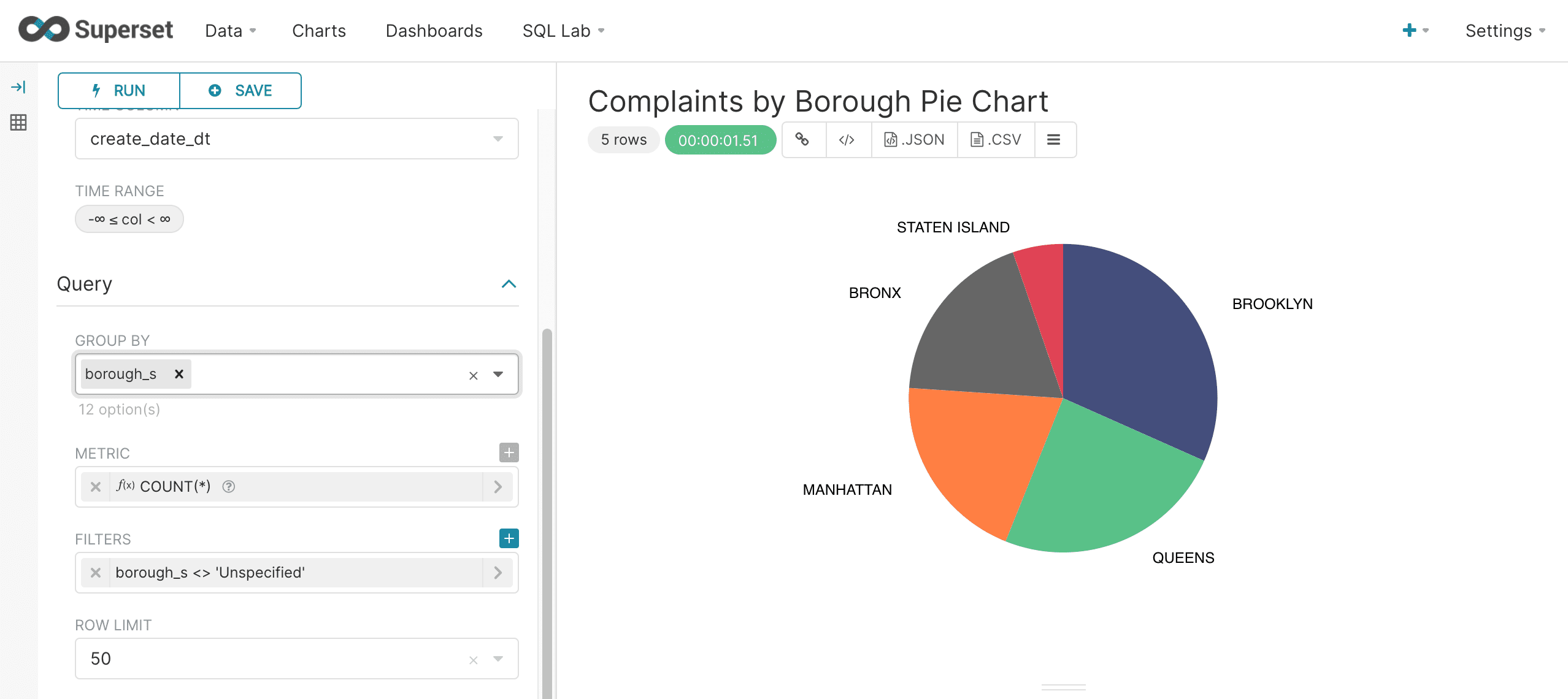1568x699 pixels.
Task: Click the QUEENS chart label
Action: click(x=1183, y=558)
